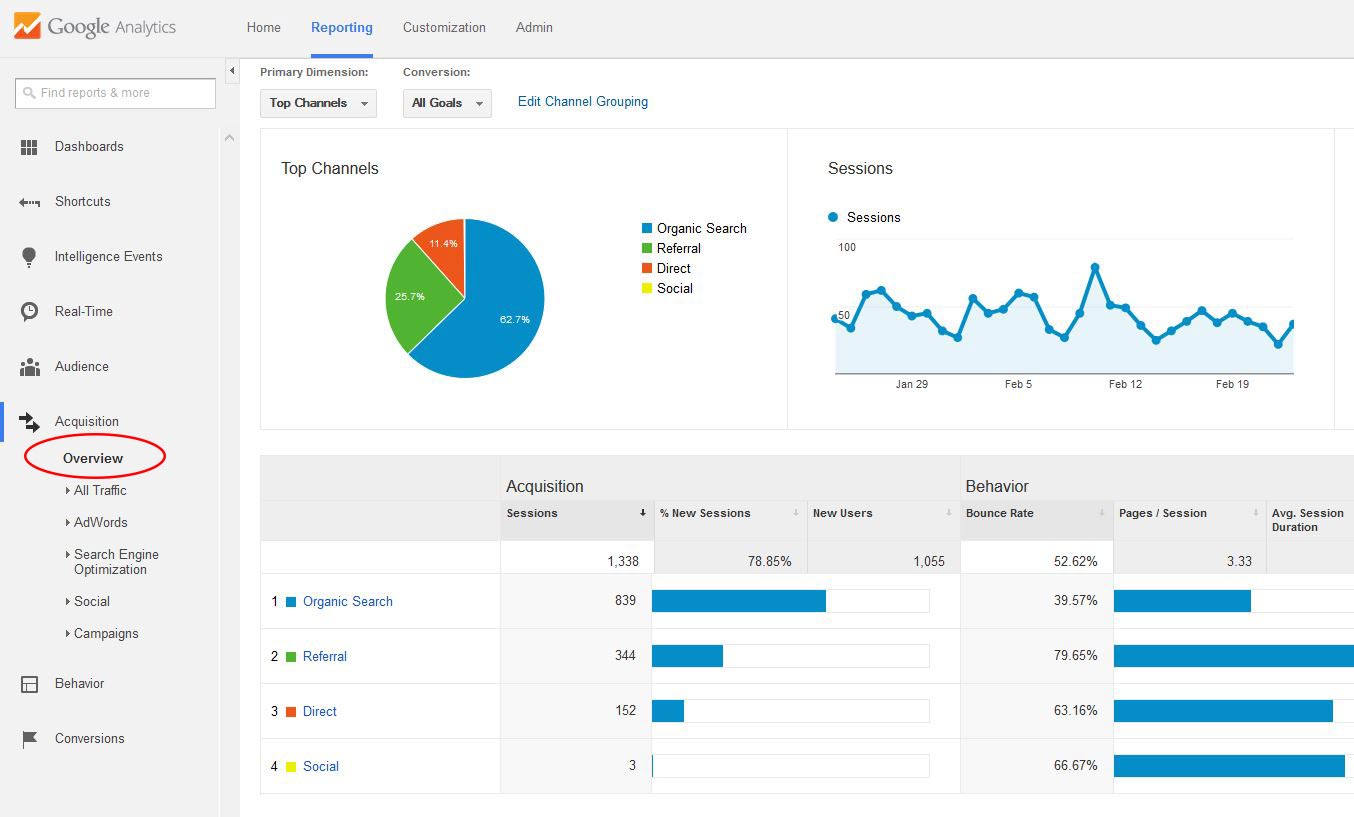This screenshot has width=1354, height=817.
Task: Open the Audience section
Action: pyautogui.click(x=81, y=367)
